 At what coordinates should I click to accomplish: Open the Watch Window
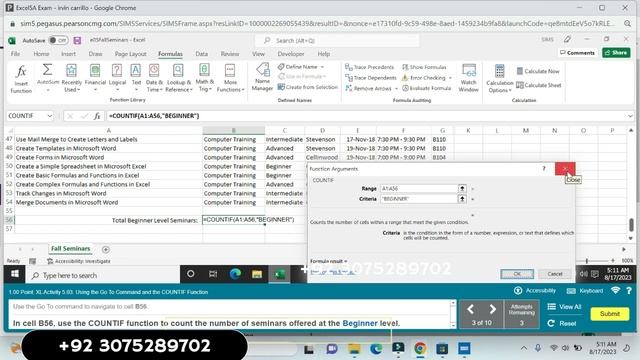click(x=469, y=78)
